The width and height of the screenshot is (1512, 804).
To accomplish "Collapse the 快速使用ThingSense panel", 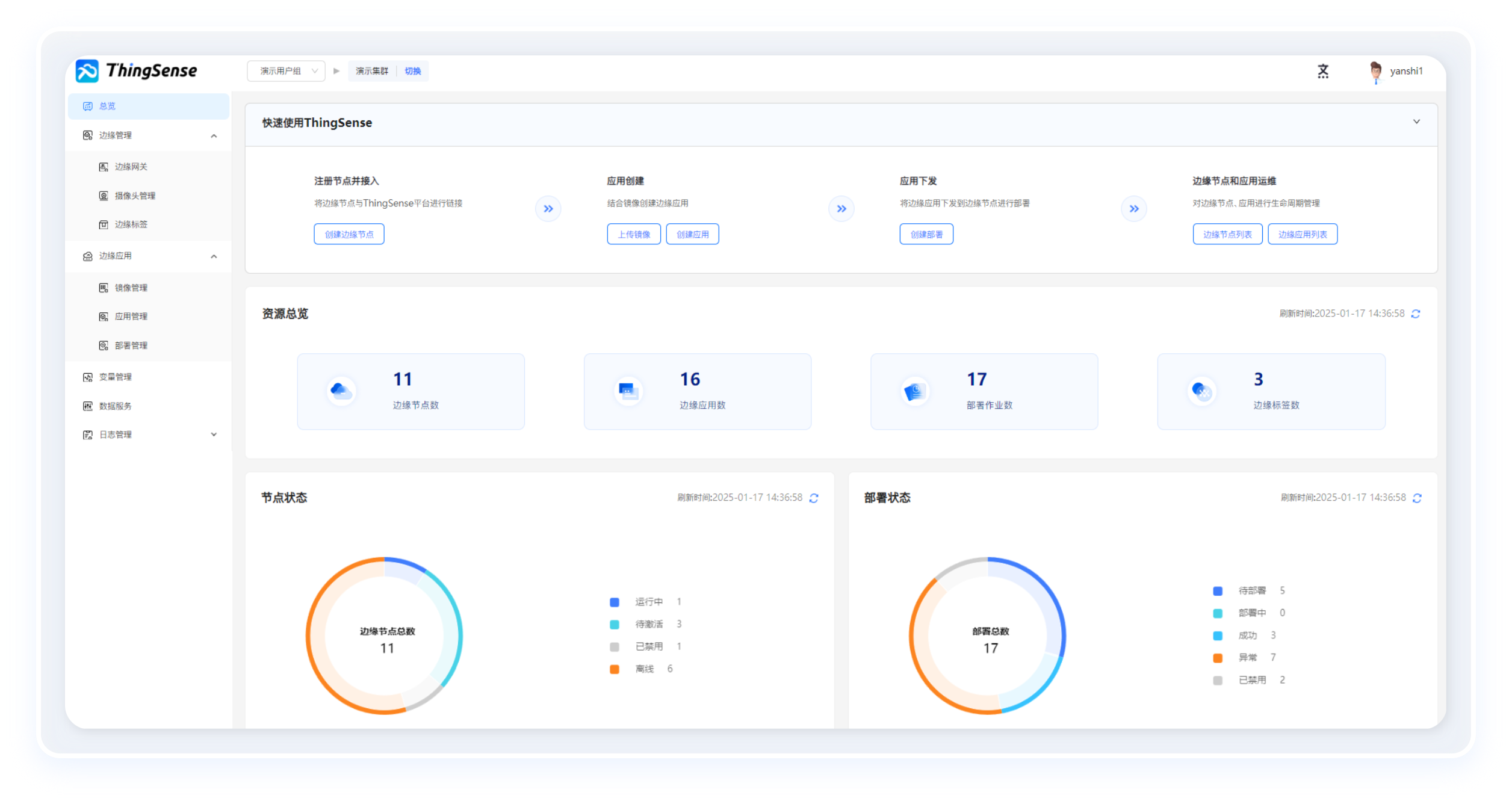I will (1416, 122).
